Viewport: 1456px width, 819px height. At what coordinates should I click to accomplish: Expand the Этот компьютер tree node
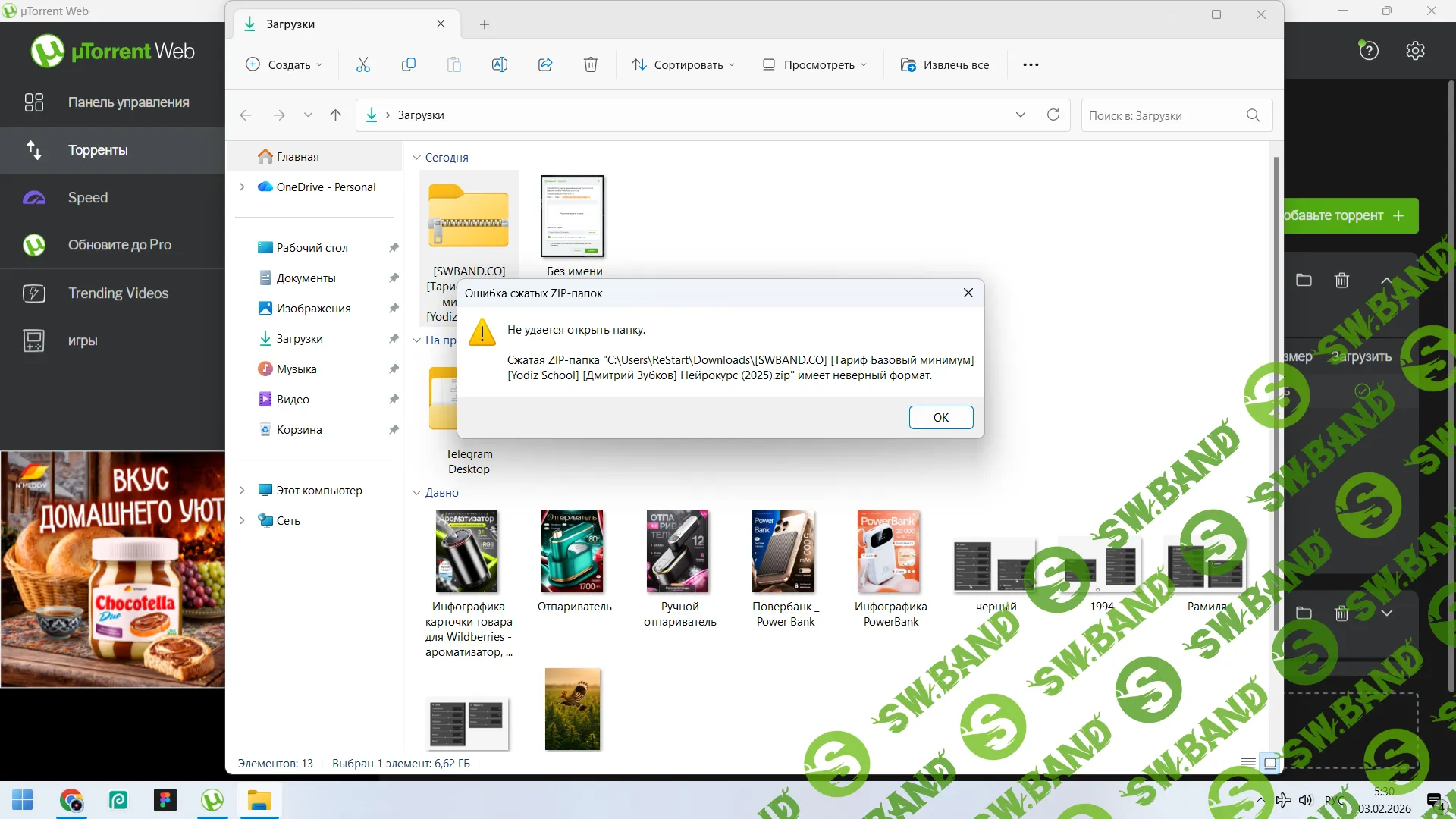point(242,490)
